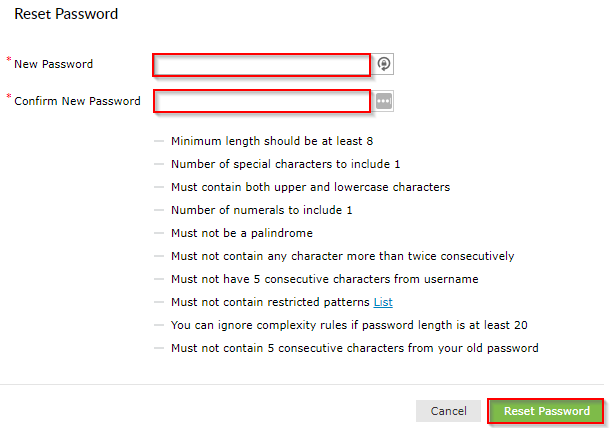The image size is (610, 428).
Task: Focus the New Password input field
Action: 262,65
